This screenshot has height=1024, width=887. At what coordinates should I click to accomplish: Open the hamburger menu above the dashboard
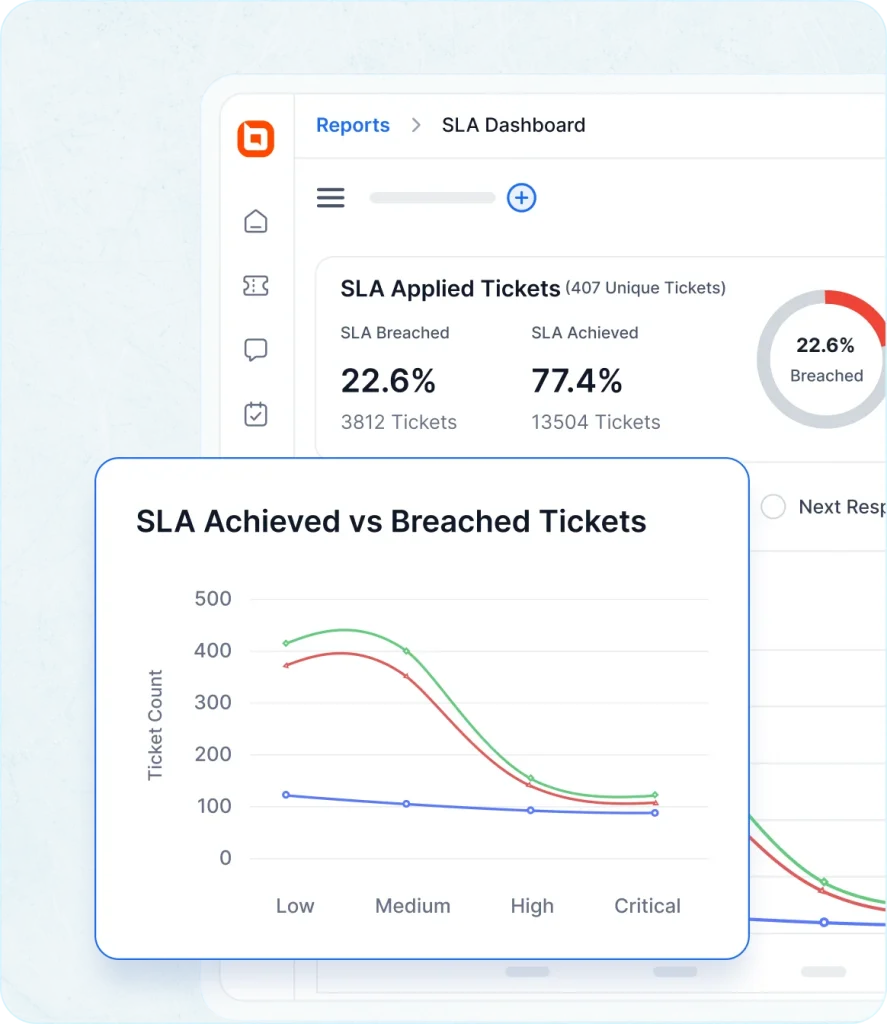(x=331, y=197)
